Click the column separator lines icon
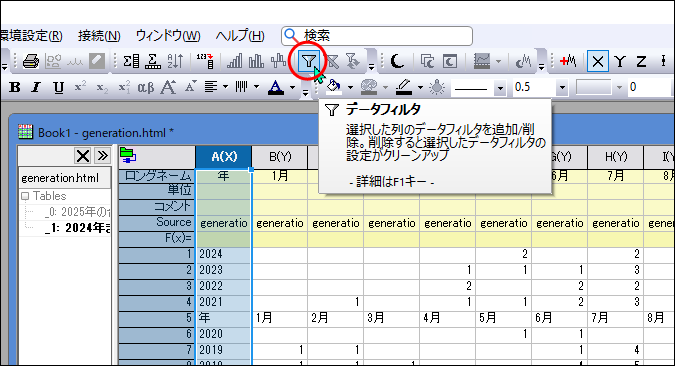Image resolution: width=675 pixels, height=366 pixels. (241, 87)
